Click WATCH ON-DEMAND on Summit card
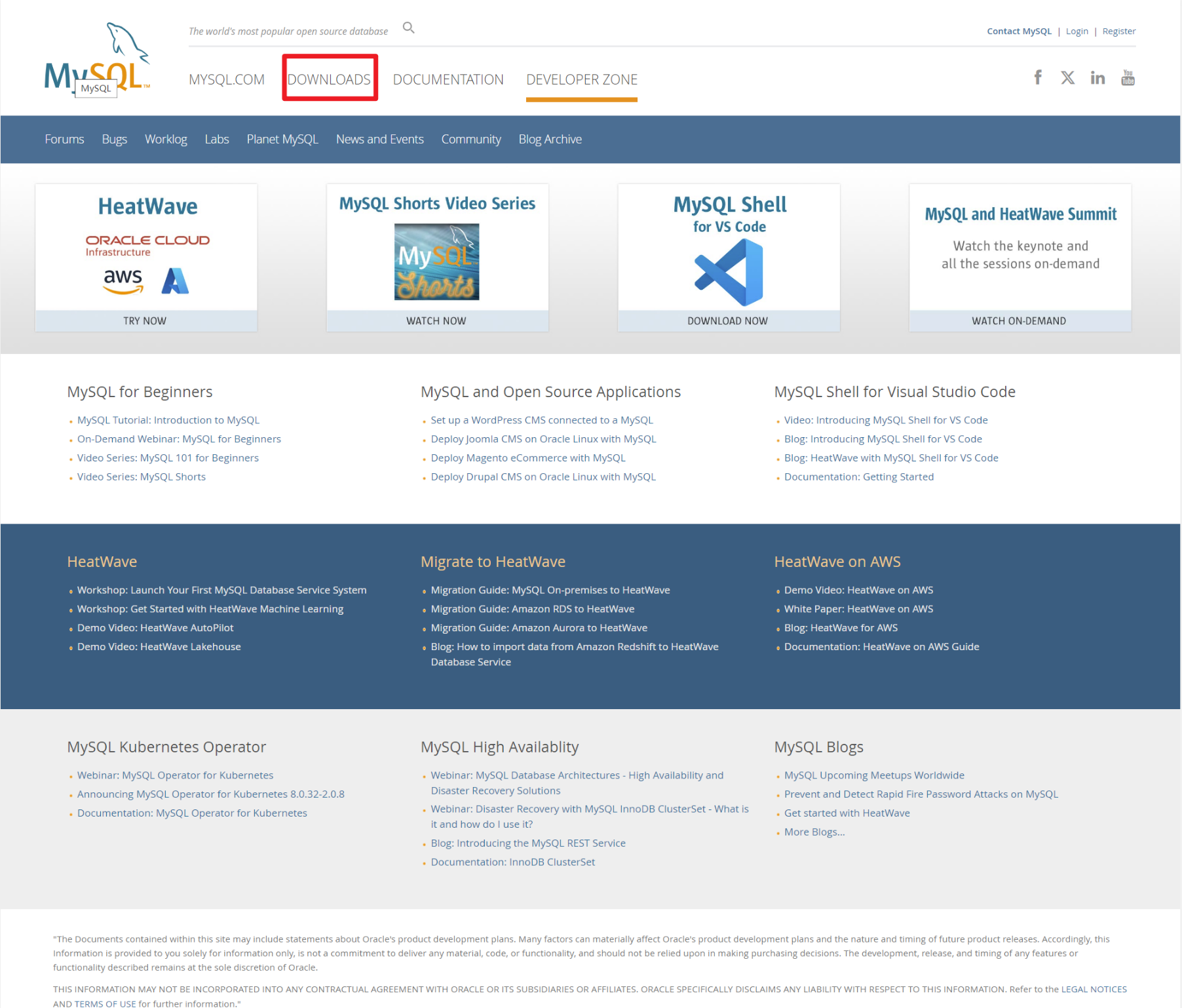Image resolution: width=1182 pixels, height=1008 pixels. tap(1019, 320)
